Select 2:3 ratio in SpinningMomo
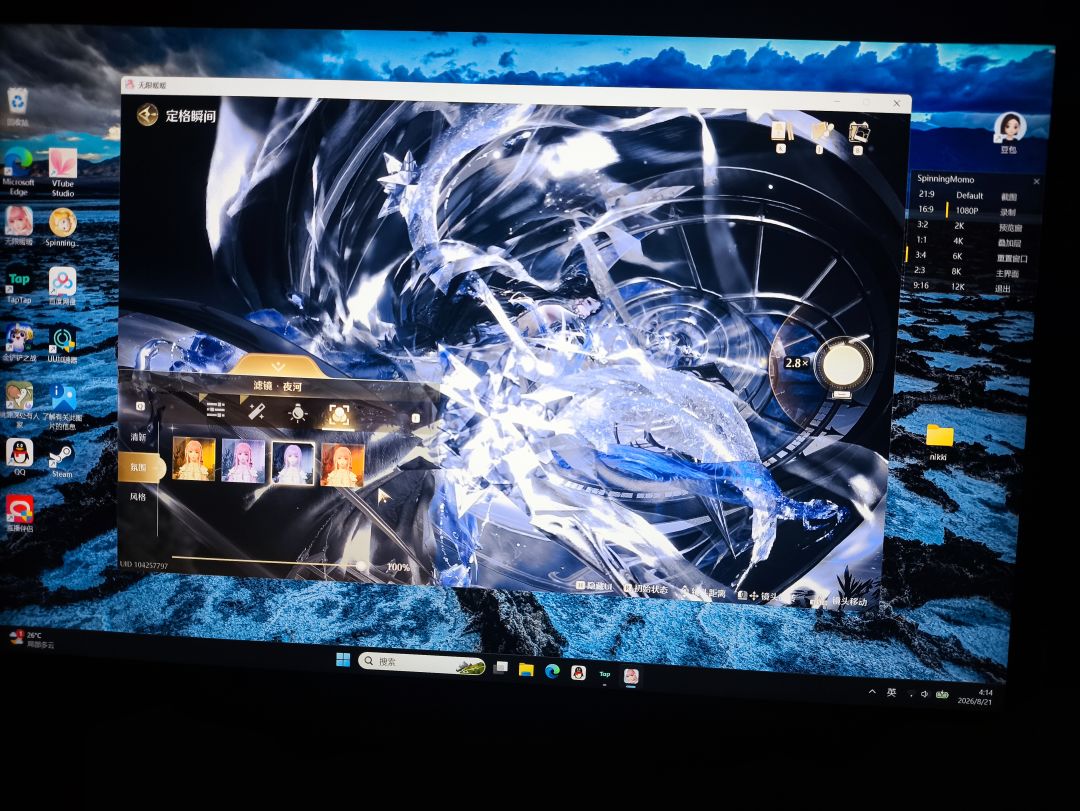The width and height of the screenshot is (1080, 811). coord(920,270)
